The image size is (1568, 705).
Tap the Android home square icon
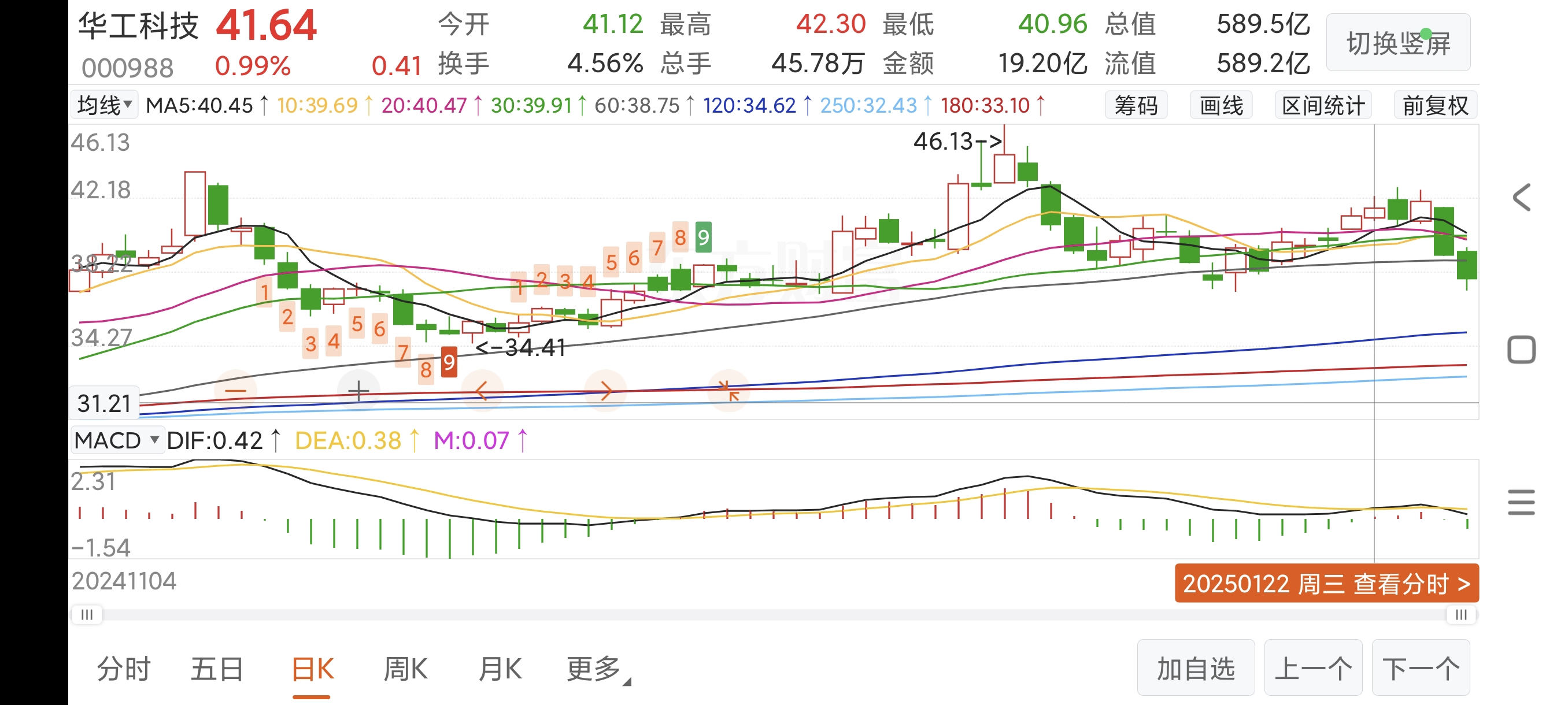pyautogui.click(x=1521, y=350)
